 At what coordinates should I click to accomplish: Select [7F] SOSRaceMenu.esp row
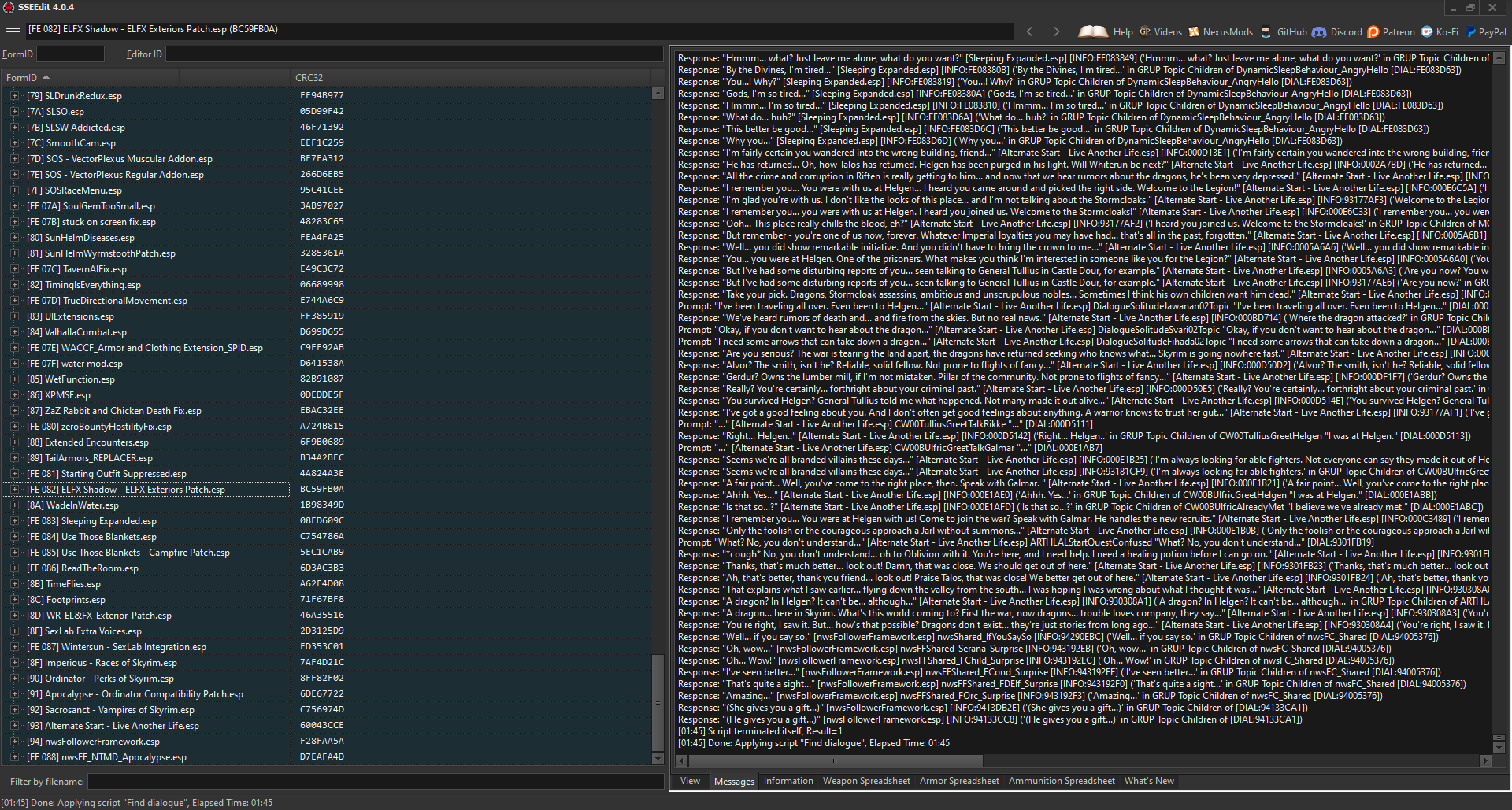tap(326, 190)
